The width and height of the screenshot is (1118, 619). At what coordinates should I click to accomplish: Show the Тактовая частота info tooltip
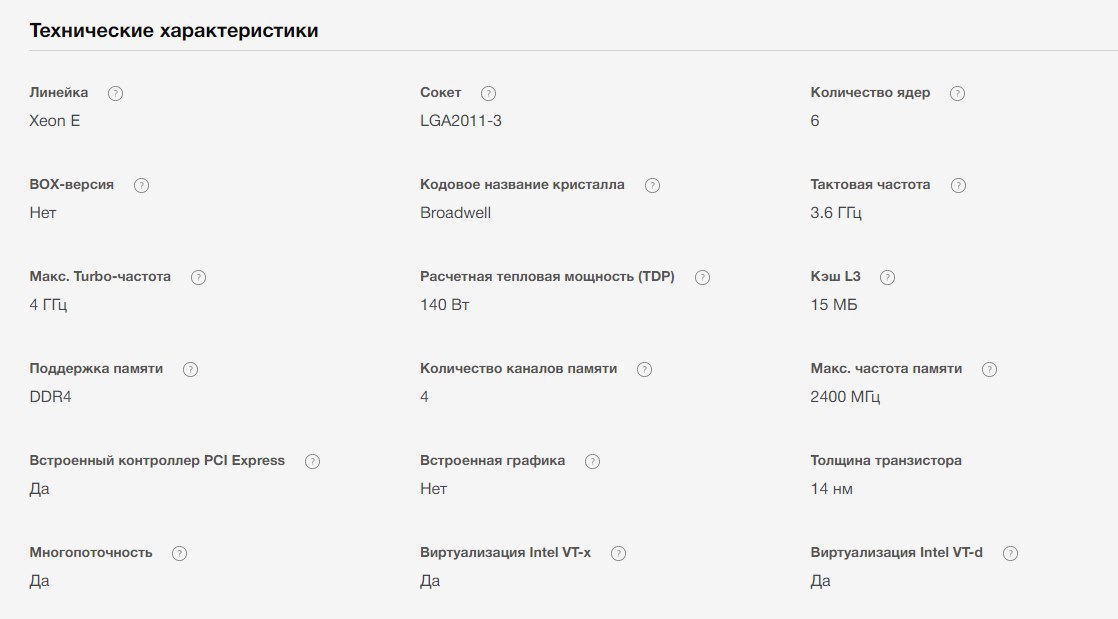coord(958,185)
